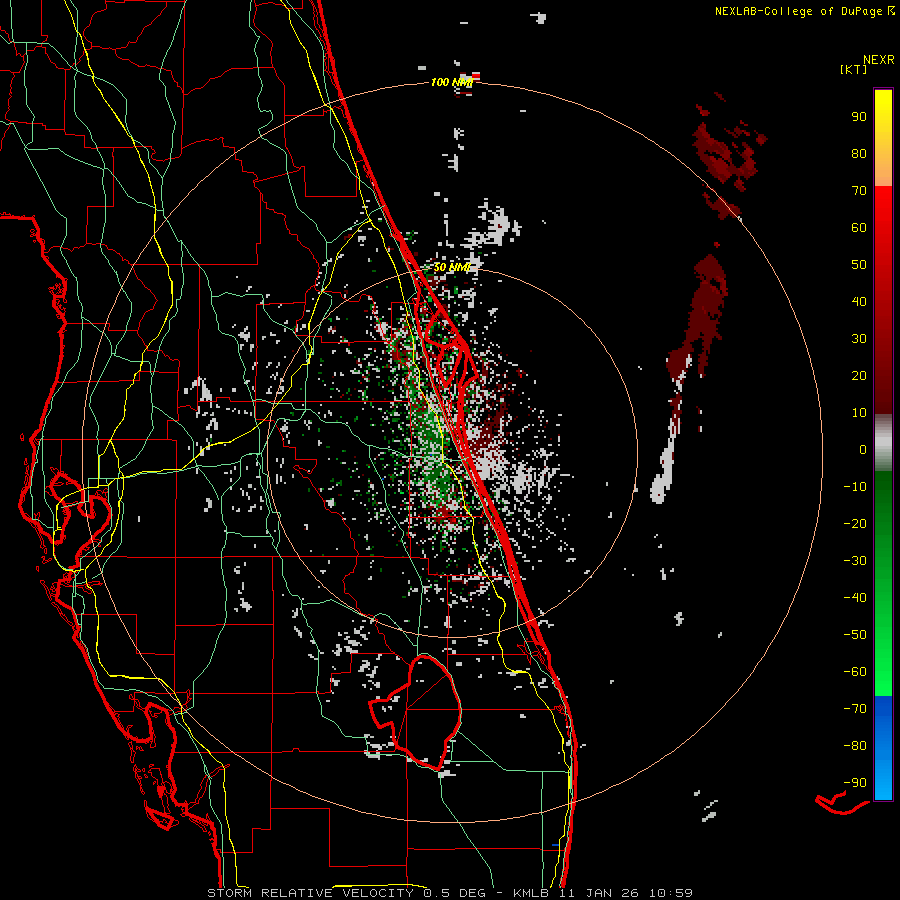Click the 100 NMI range ring label
The image size is (900, 900).
click(x=452, y=83)
